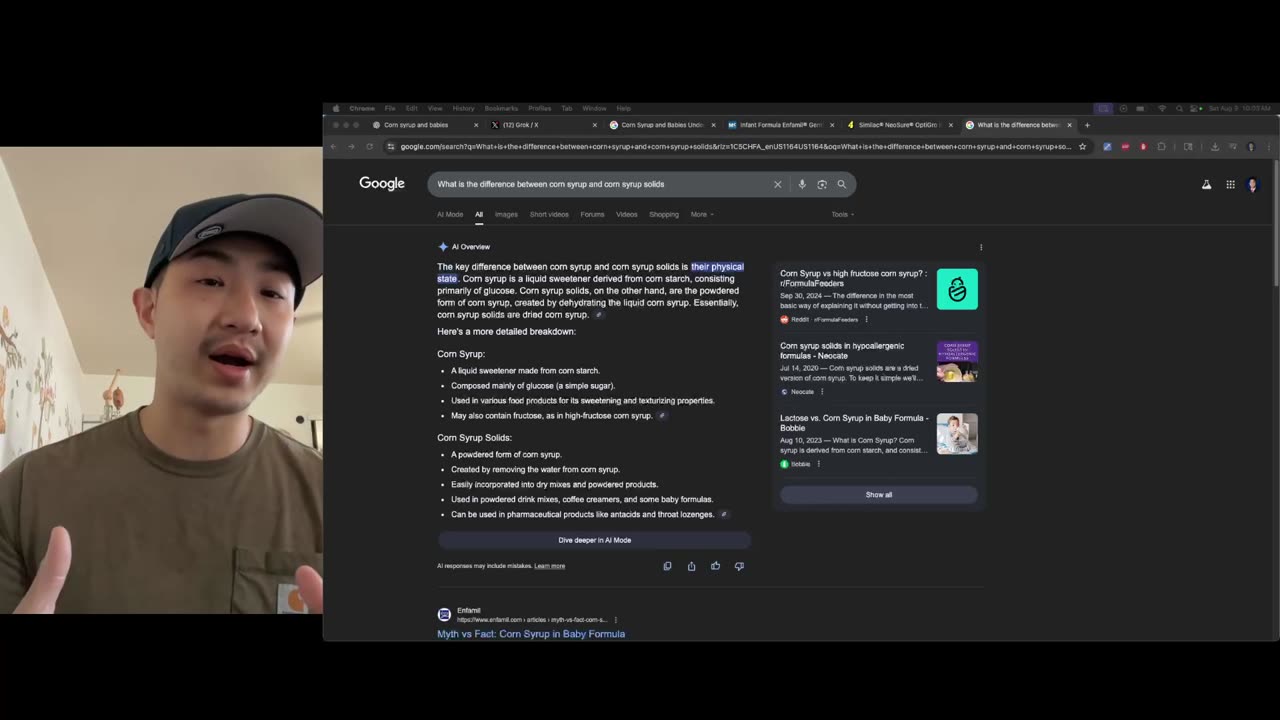Start voice search with the microphone icon
Image resolution: width=1280 pixels, height=720 pixels.
point(801,184)
